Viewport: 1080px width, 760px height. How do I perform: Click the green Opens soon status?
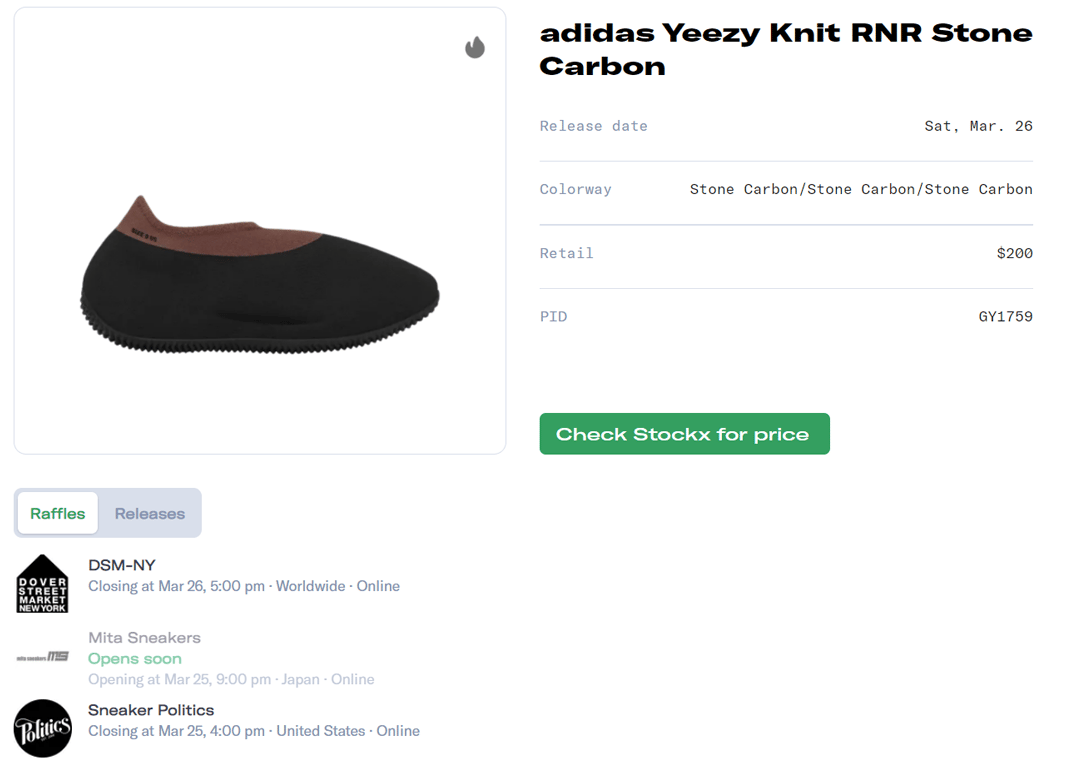(x=135, y=658)
